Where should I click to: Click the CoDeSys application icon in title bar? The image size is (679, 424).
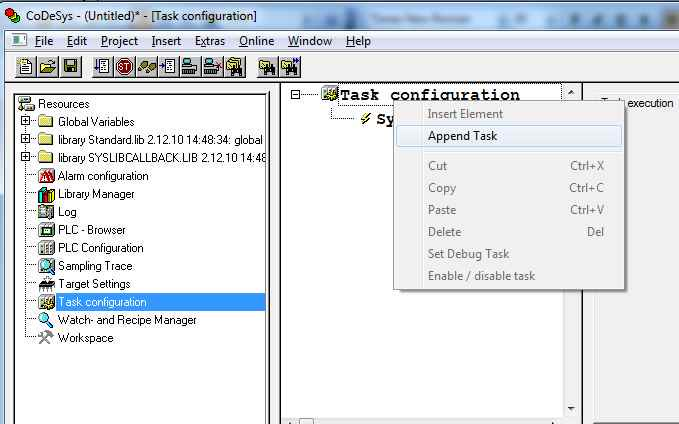pyautogui.click(x=13, y=16)
